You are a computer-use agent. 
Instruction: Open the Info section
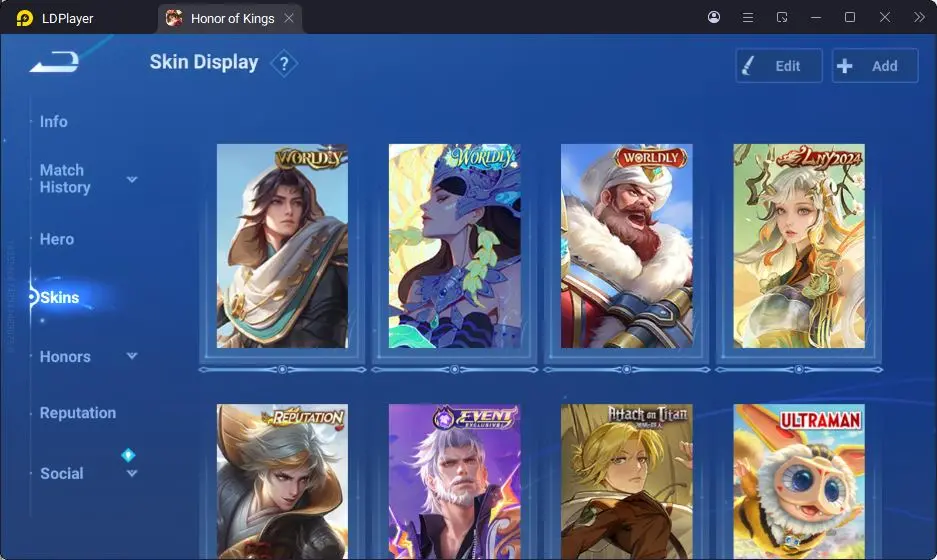(54, 121)
